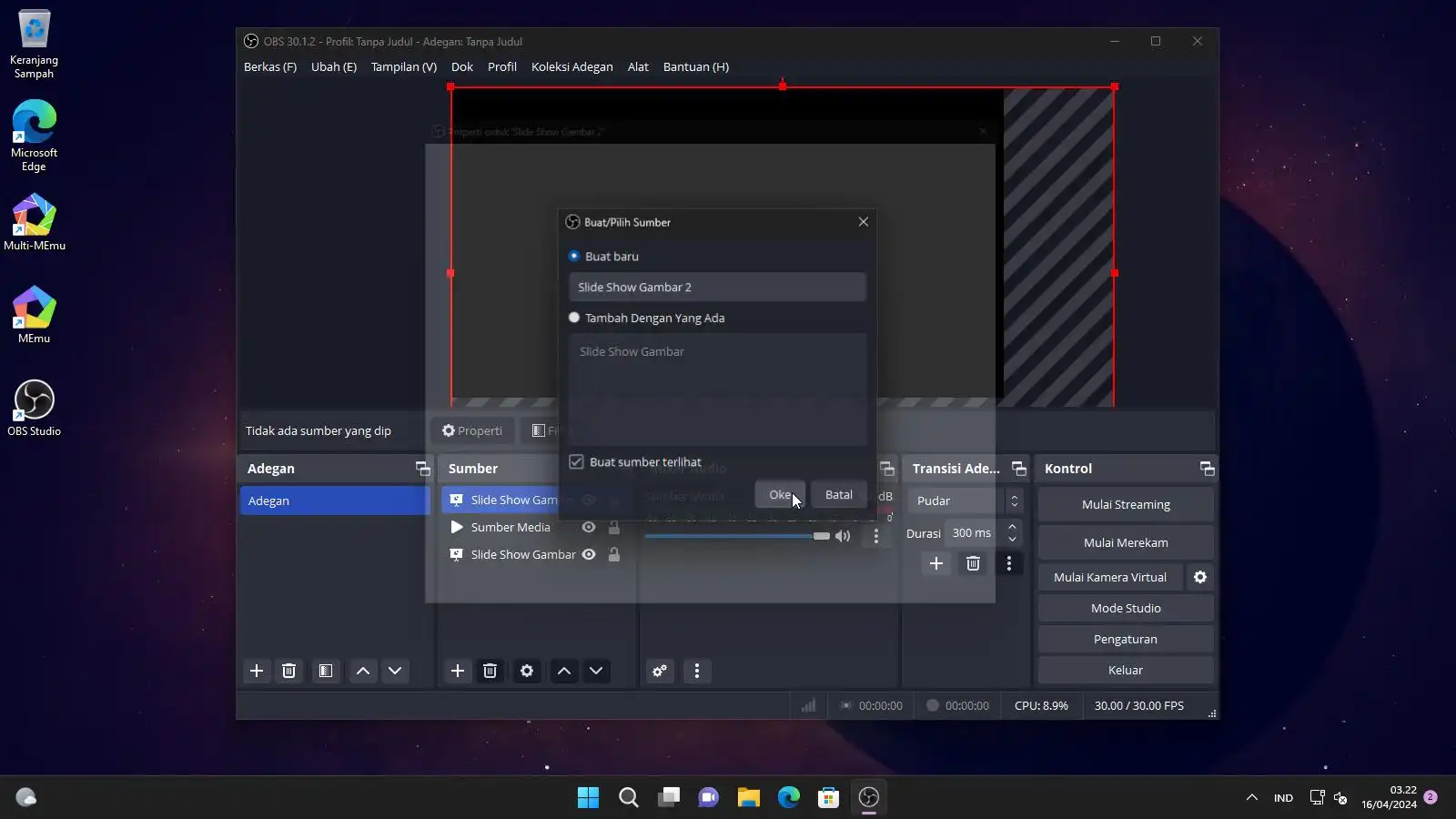
Task: Add a new source in Sumber panel
Action: [458, 671]
